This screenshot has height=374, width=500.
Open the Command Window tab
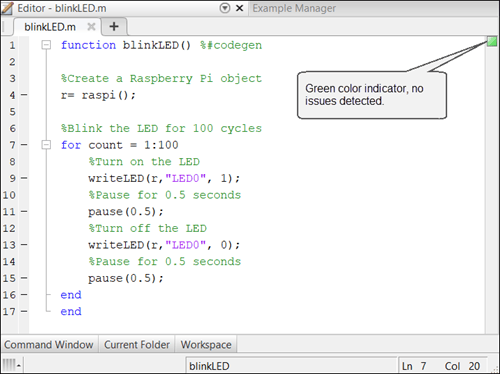(x=49, y=345)
